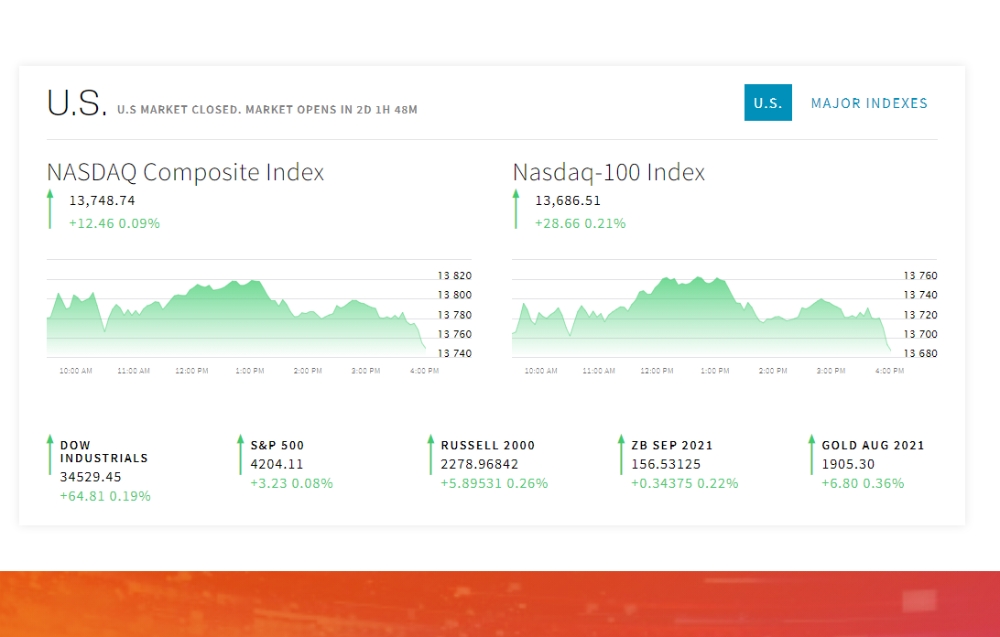Open the Dow Industrials quote

click(104, 451)
